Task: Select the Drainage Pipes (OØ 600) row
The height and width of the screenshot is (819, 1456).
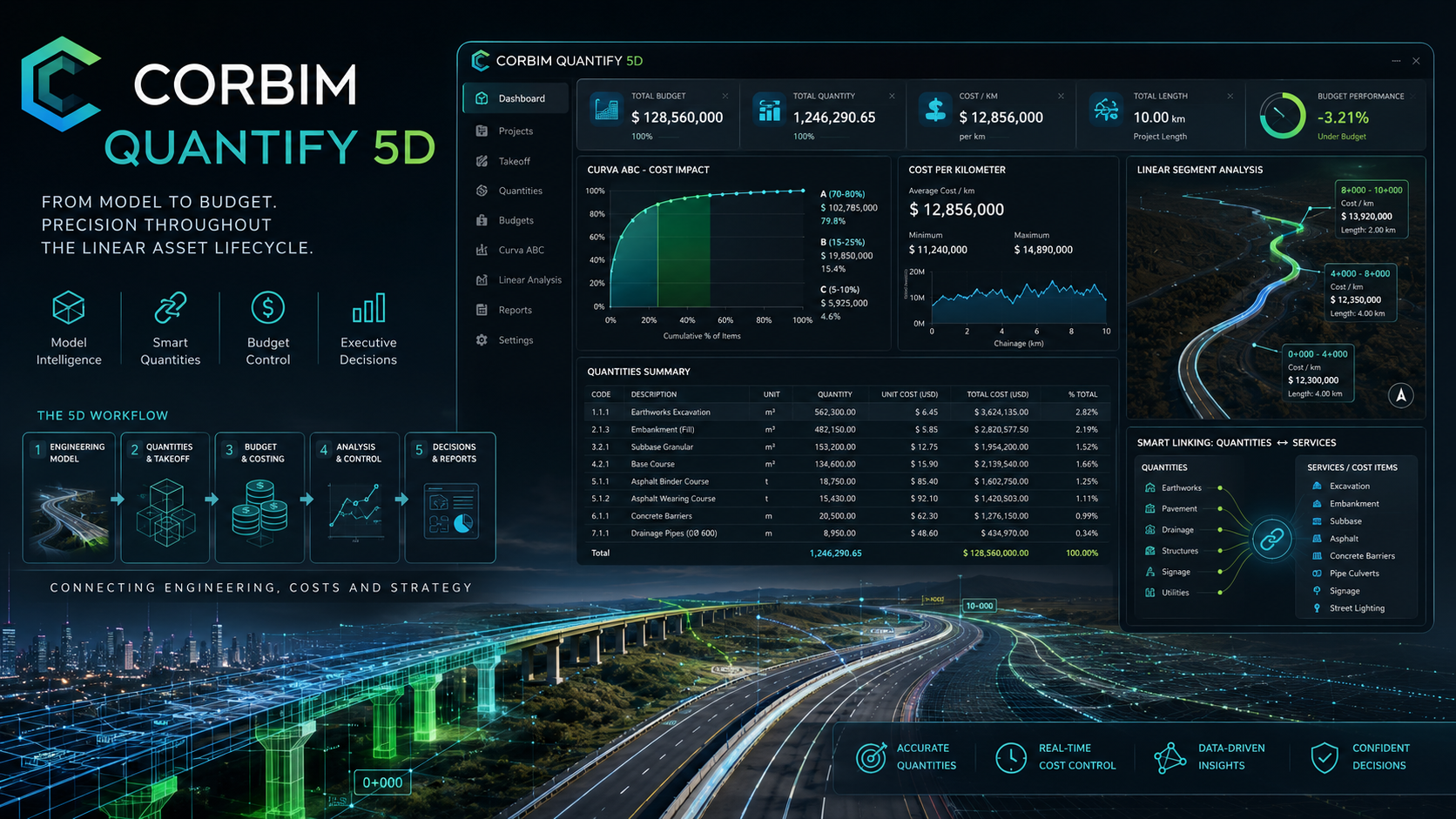Action: (846, 533)
